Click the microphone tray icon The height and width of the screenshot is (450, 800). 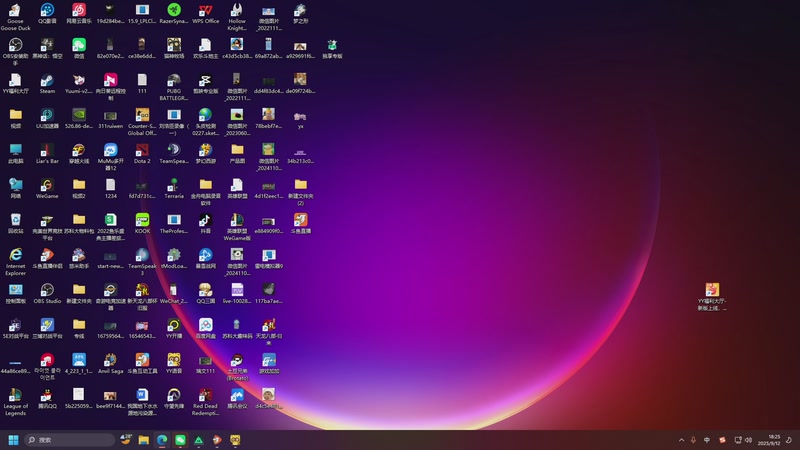693,440
